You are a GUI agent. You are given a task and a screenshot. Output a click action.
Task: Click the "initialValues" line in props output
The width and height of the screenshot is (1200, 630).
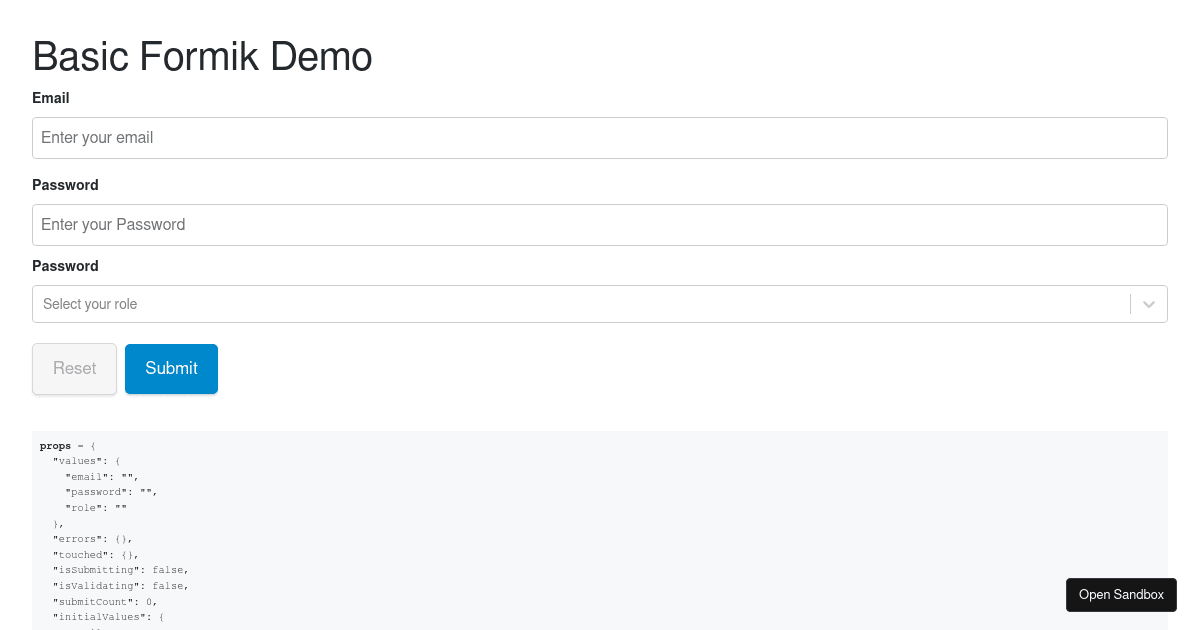pos(102,617)
